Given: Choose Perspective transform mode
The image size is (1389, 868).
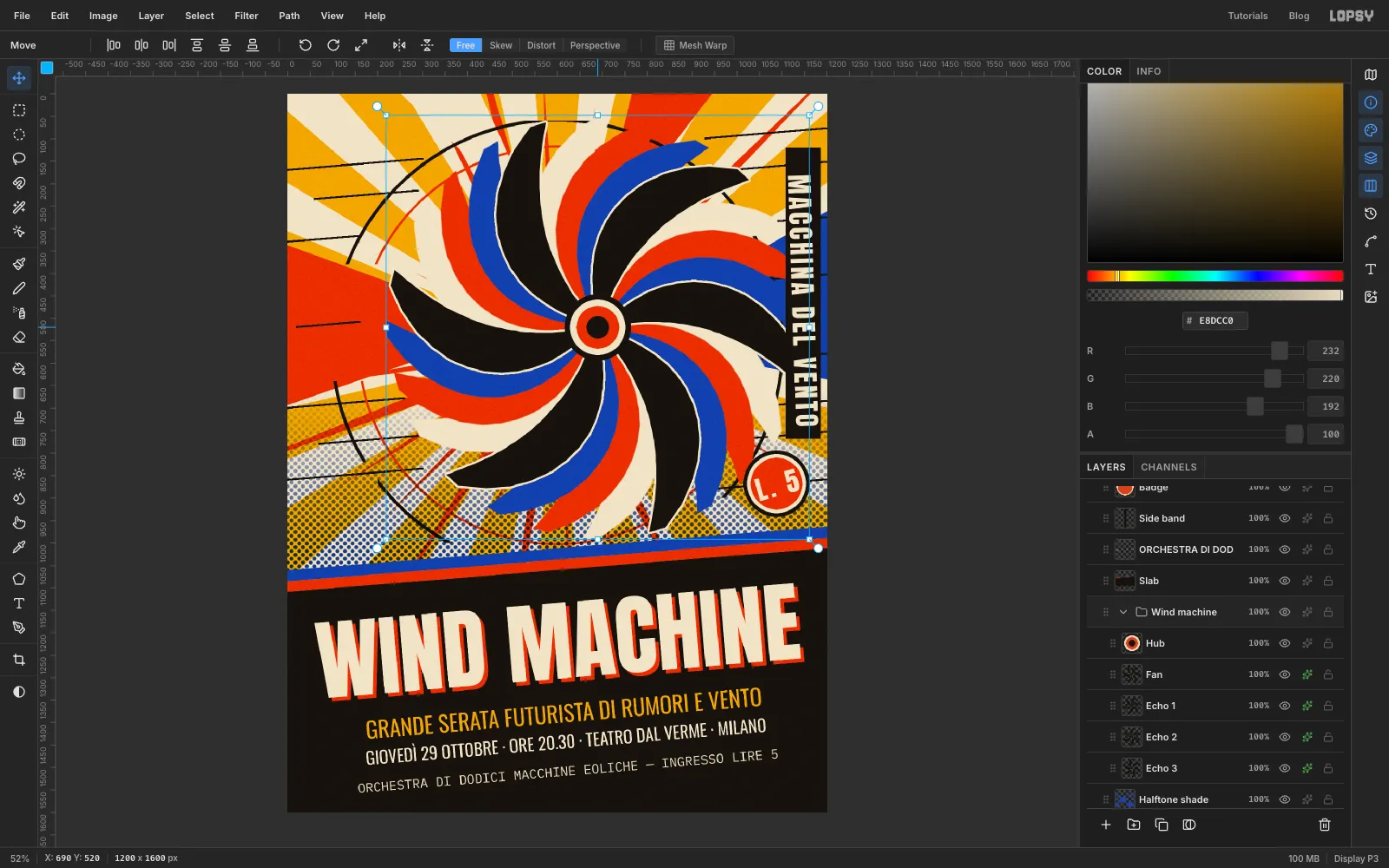Looking at the screenshot, I should pyautogui.click(x=595, y=45).
